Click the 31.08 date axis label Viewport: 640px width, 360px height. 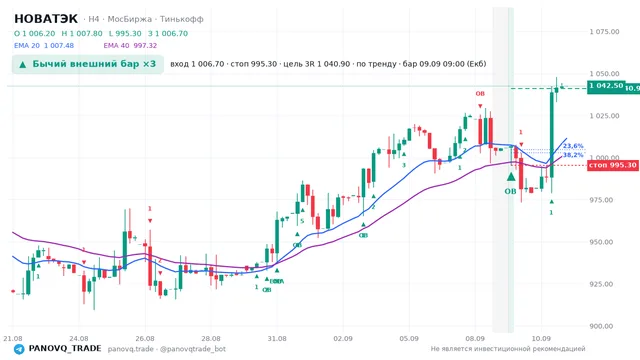coord(277,338)
